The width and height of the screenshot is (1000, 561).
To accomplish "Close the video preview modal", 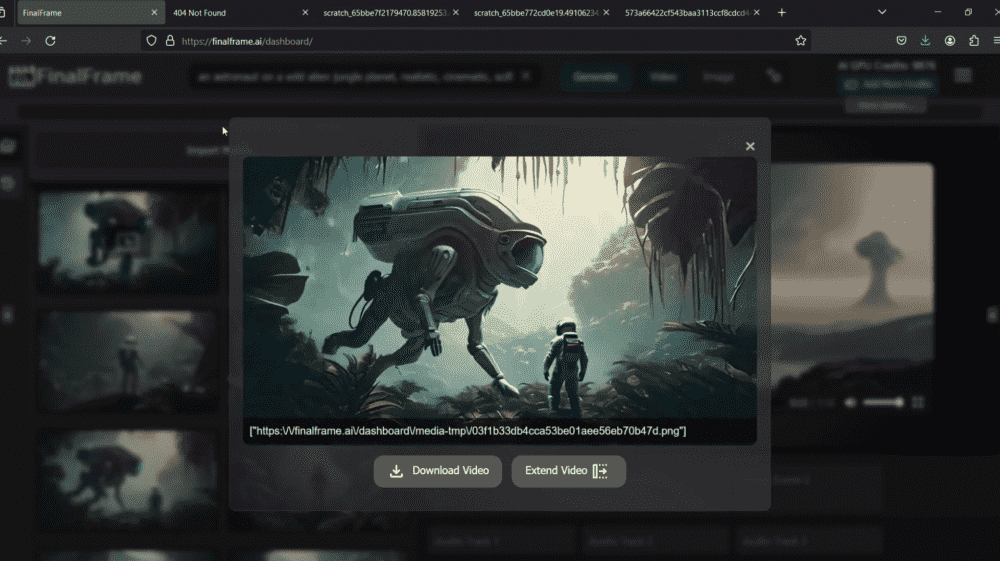I will [750, 146].
